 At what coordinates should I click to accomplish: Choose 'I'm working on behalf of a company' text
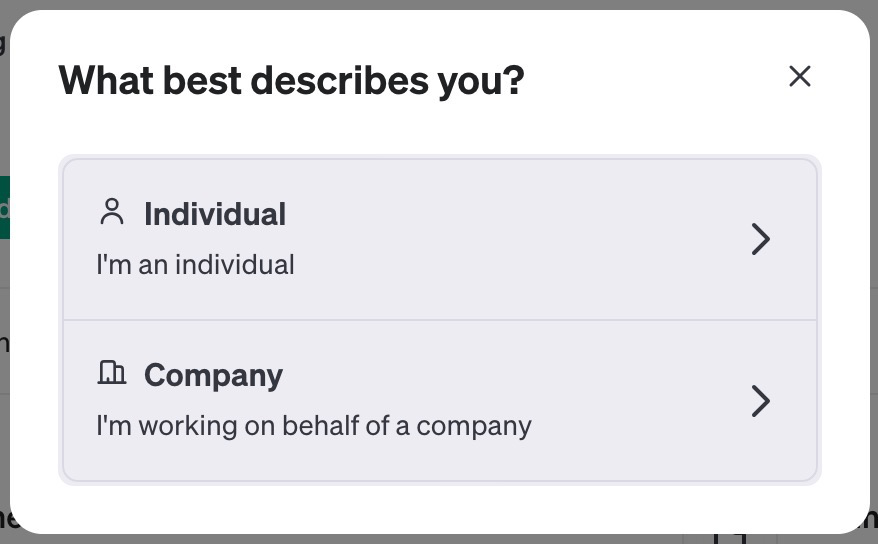tap(314, 426)
